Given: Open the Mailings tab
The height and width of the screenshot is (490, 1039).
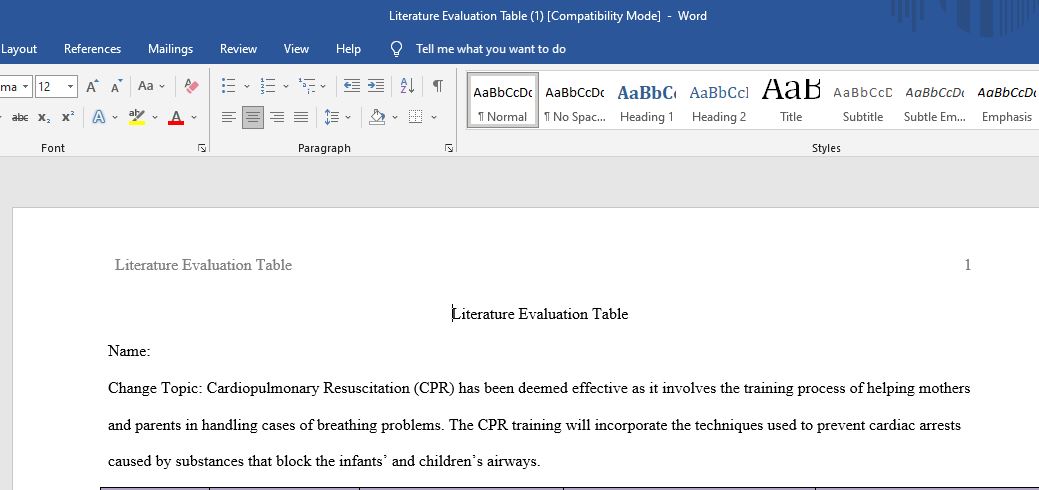Looking at the screenshot, I should tap(170, 49).
